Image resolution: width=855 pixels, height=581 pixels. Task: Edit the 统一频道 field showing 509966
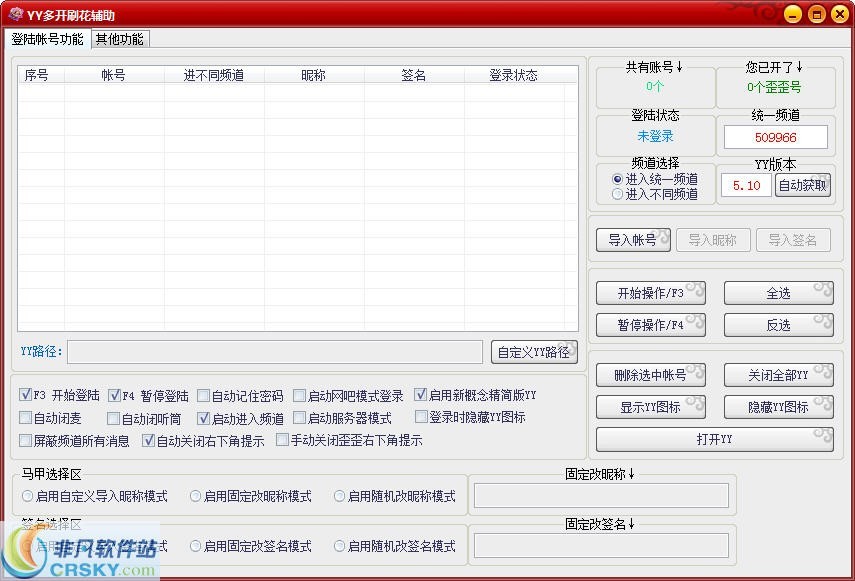[775, 137]
